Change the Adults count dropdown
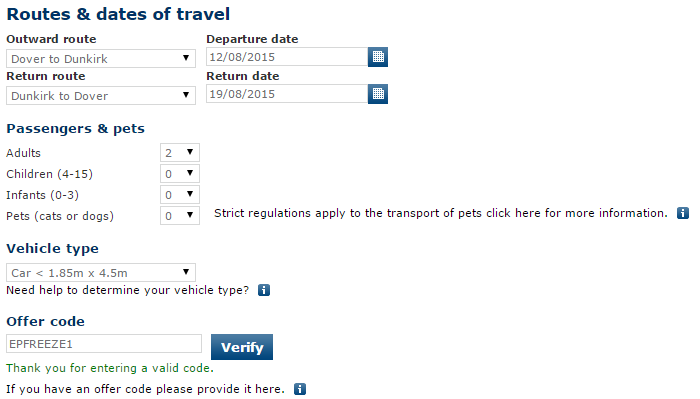Image resolution: width=700 pixels, height=399 pixels. pyautogui.click(x=180, y=153)
